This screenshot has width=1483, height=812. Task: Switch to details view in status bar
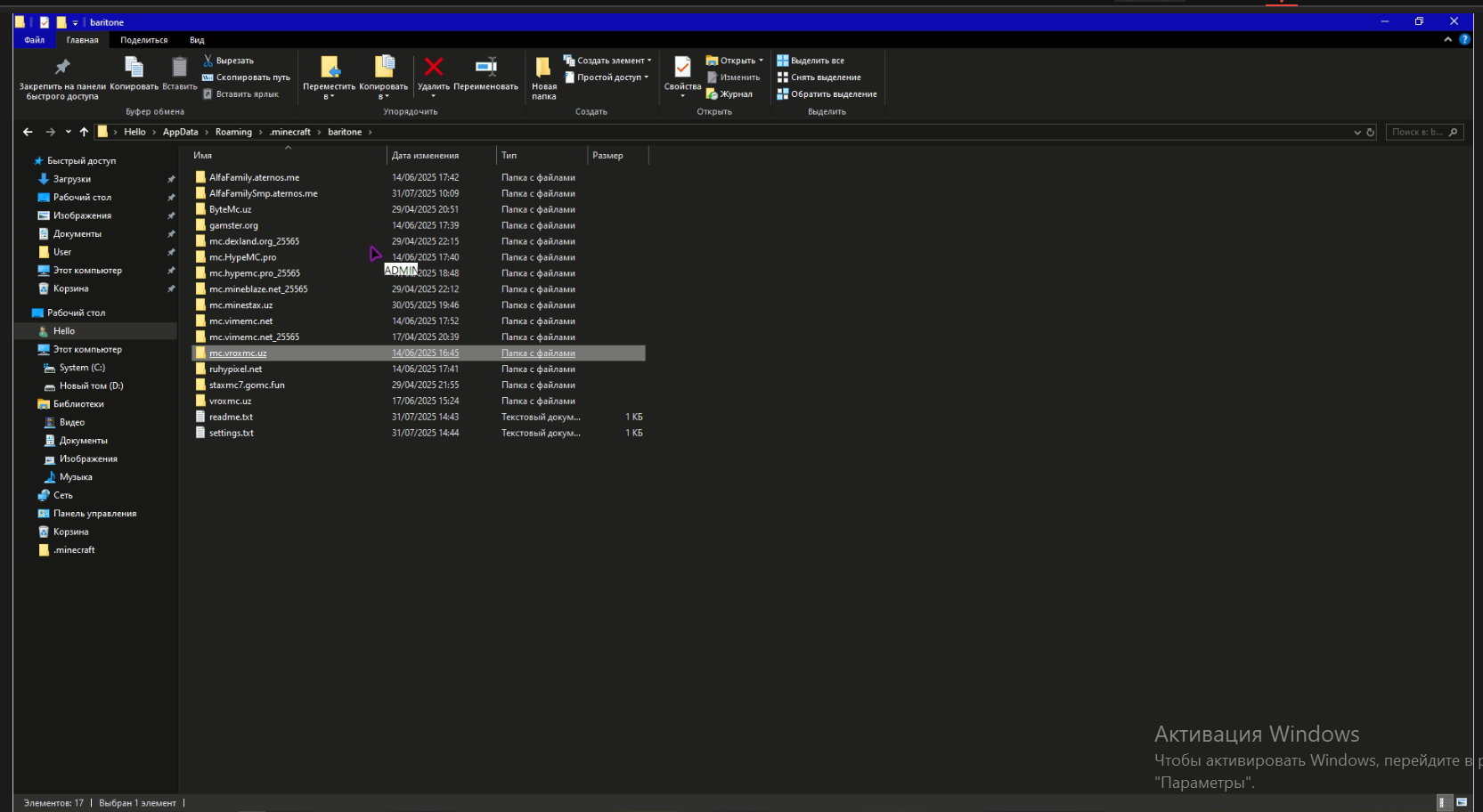(1444, 802)
